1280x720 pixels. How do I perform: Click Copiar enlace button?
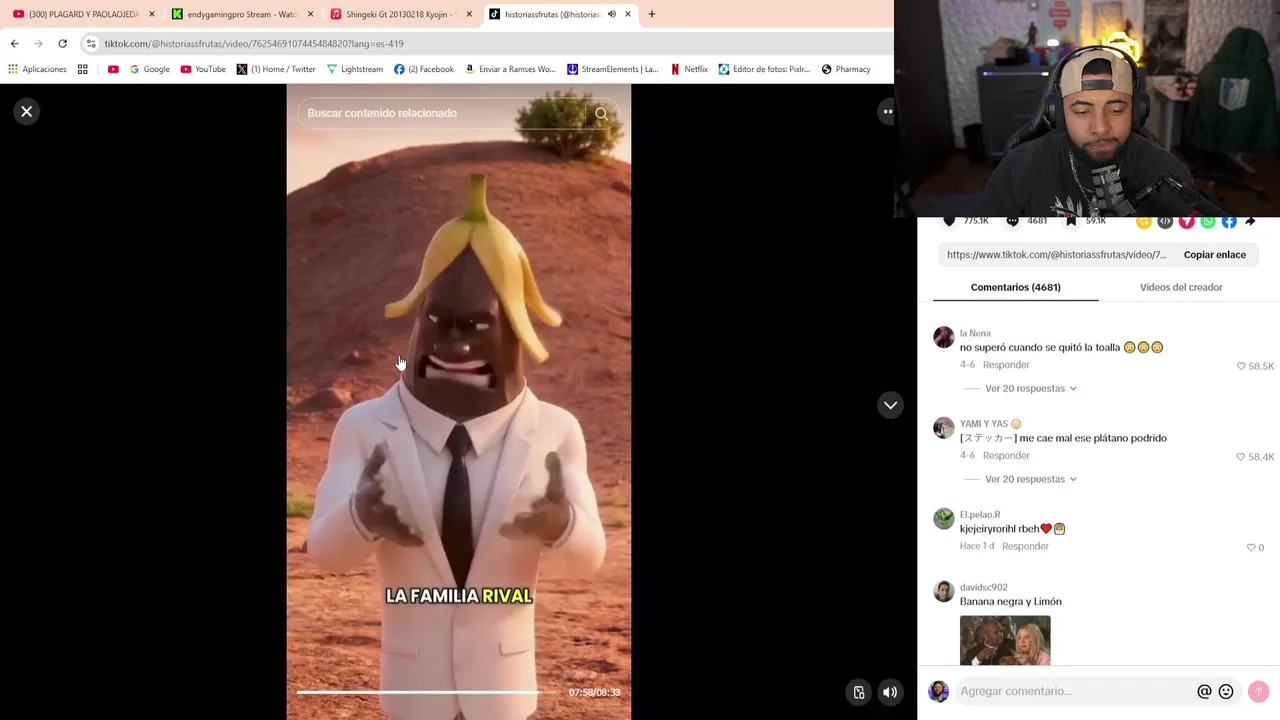point(1214,255)
